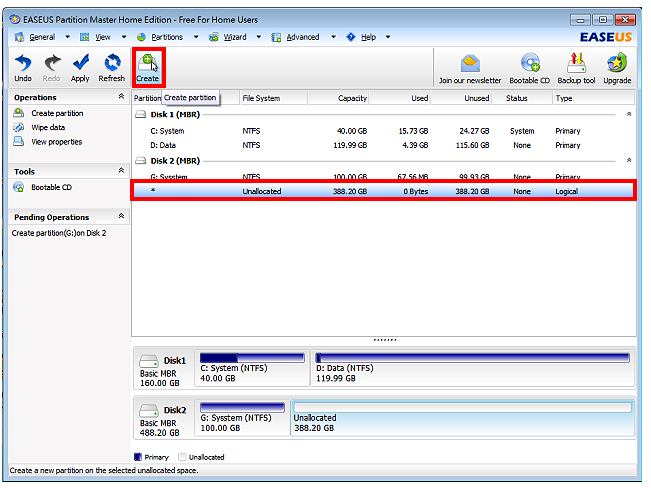Expand the dropdown arrow next to Advanced
Viewport: 651px width, 488px height.
(x=333, y=37)
